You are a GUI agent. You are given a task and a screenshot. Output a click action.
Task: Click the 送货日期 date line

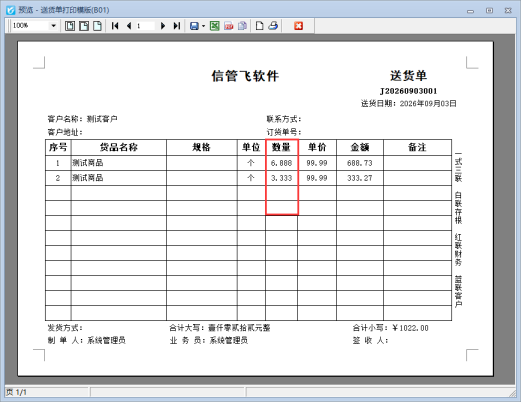[408, 103]
